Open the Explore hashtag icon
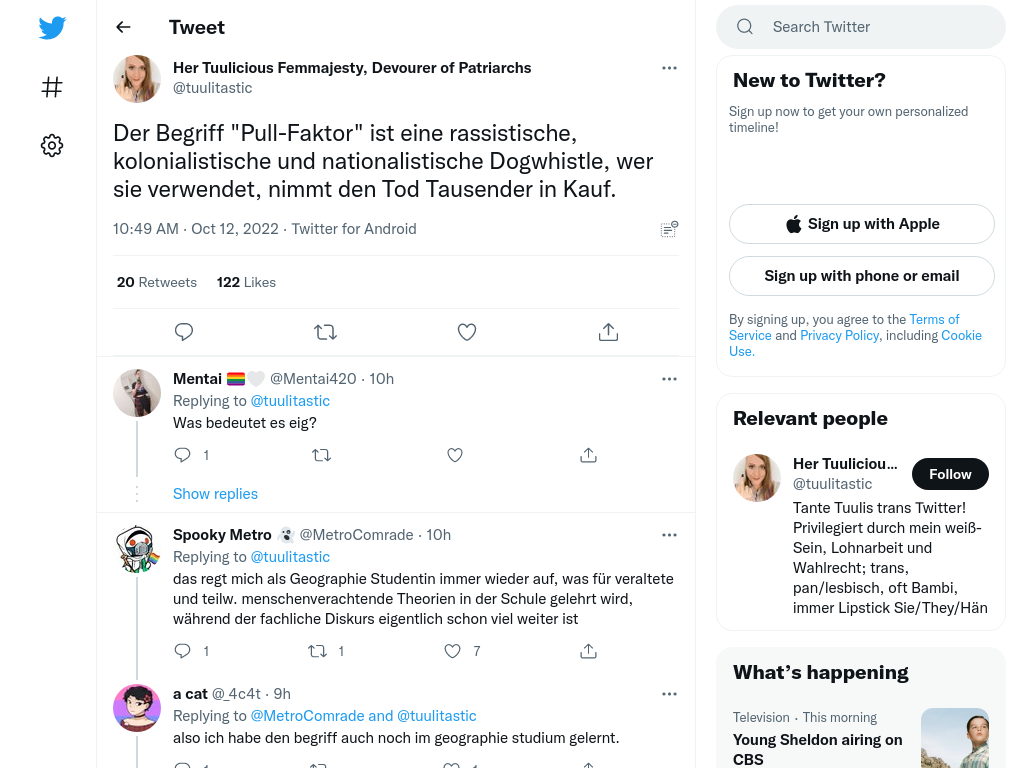This screenshot has height=768, width=1024. (x=52, y=87)
